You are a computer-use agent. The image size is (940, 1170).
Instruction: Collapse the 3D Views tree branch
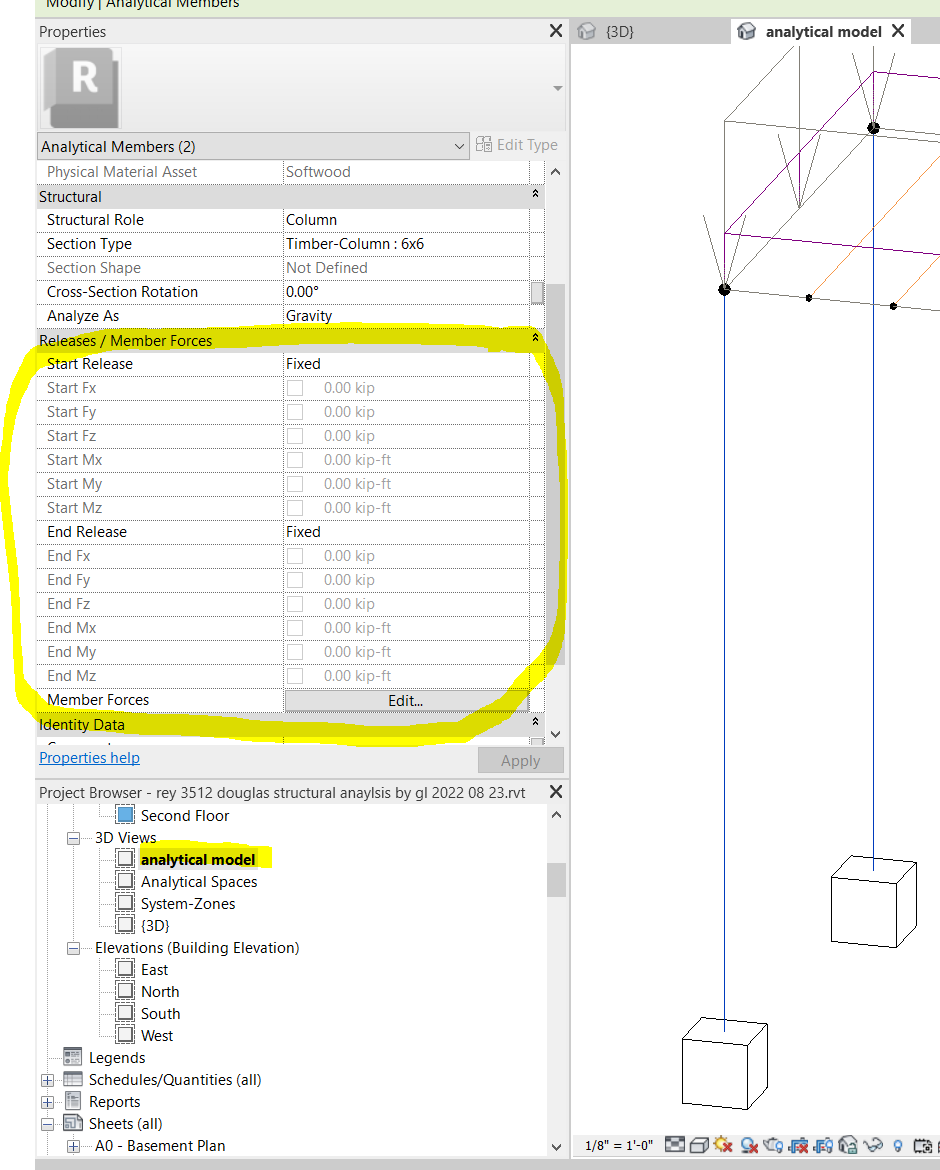click(x=72, y=837)
